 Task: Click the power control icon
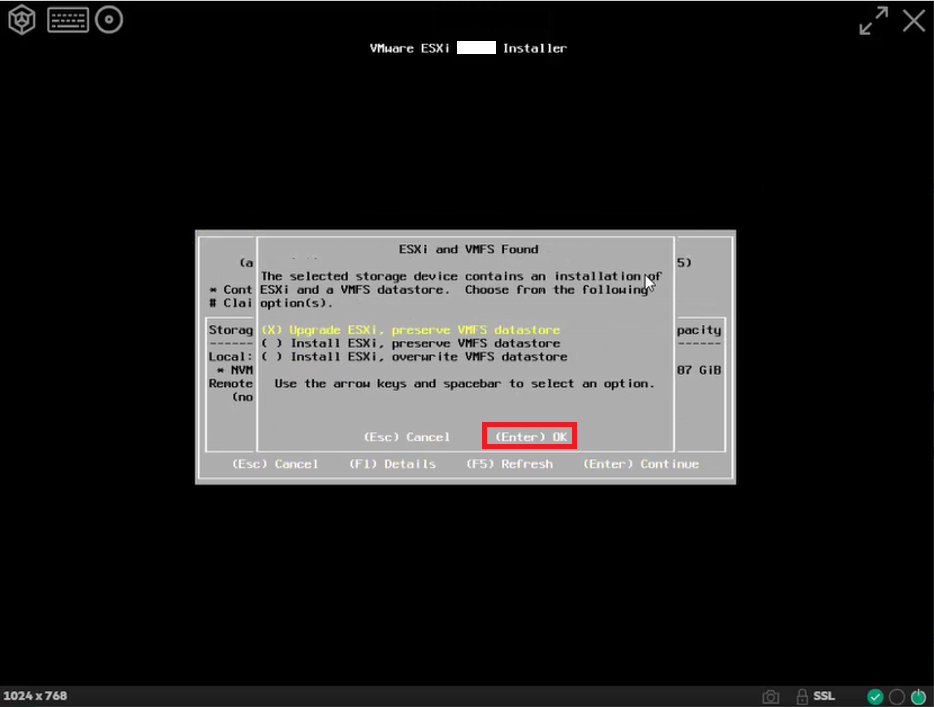919,695
